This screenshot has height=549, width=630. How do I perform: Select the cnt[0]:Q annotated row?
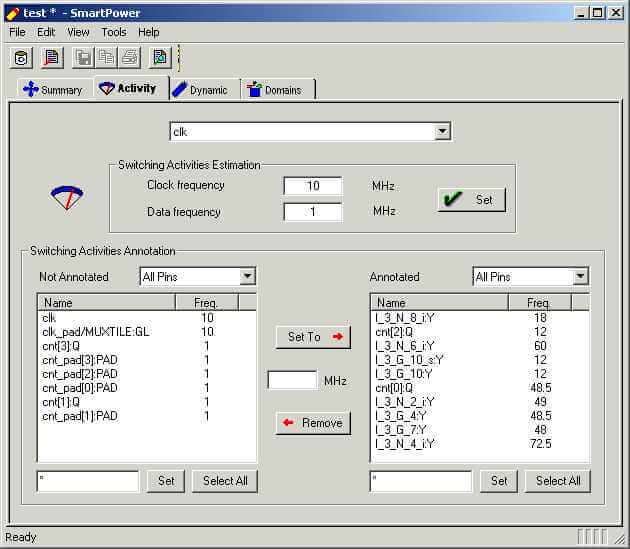point(480,388)
